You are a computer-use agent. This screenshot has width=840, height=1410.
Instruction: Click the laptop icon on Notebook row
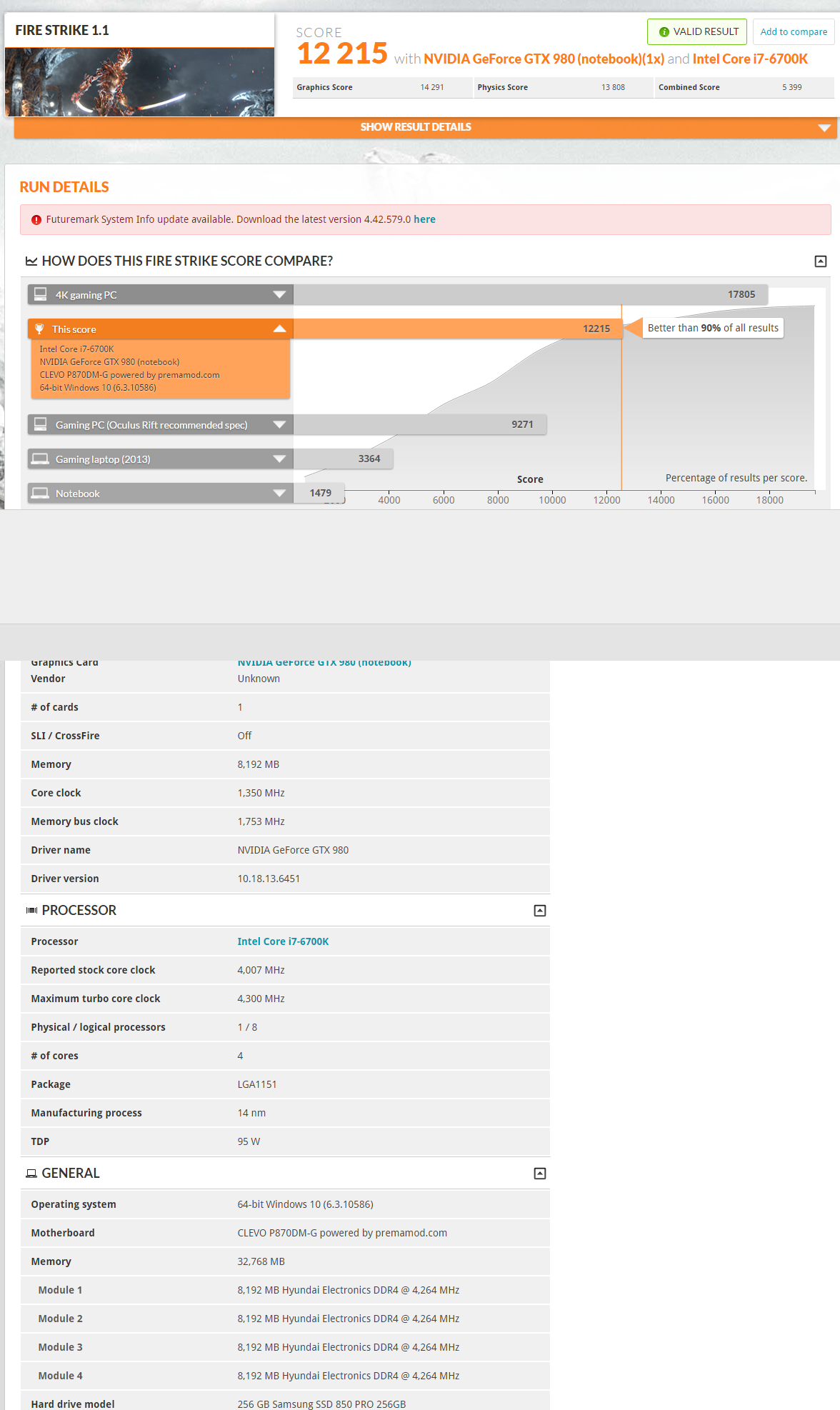coord(41,493)
